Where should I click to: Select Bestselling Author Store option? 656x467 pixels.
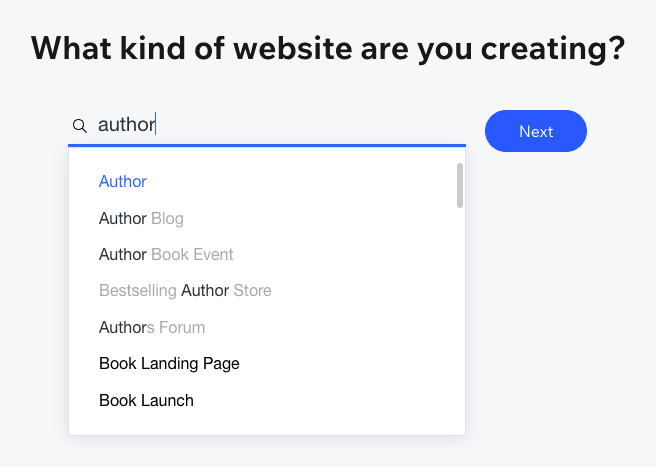(185, 291)
